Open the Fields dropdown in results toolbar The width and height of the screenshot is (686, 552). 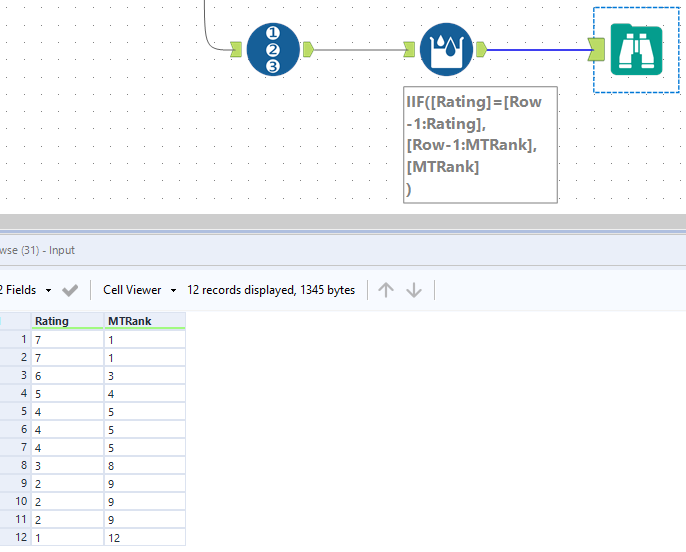point(24,290)
